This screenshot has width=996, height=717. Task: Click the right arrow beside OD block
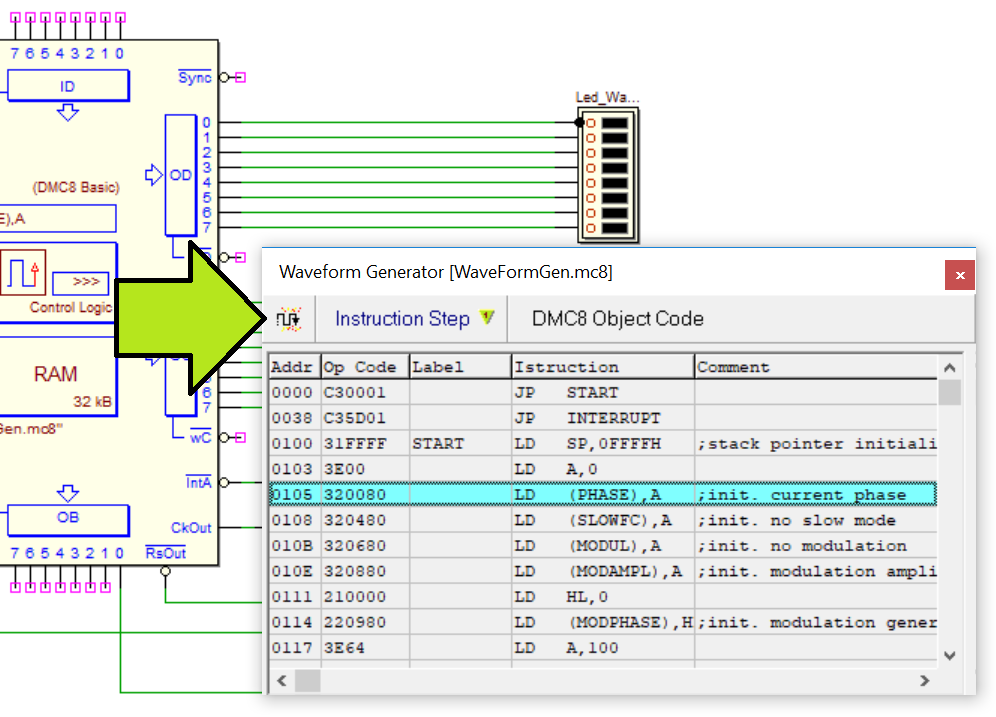[x=154, y=175]
